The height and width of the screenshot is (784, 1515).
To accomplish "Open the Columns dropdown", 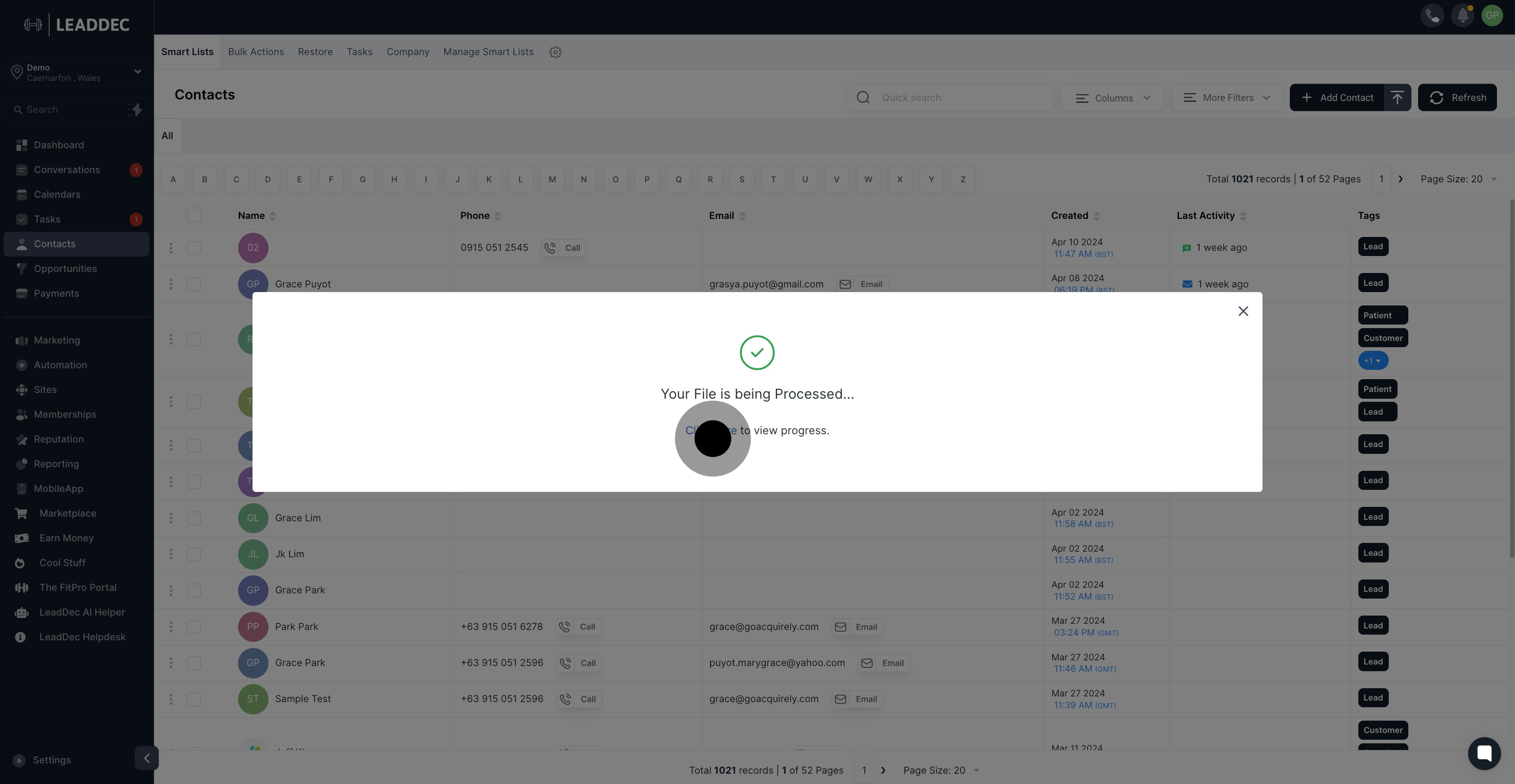I will pos(1112,97).
